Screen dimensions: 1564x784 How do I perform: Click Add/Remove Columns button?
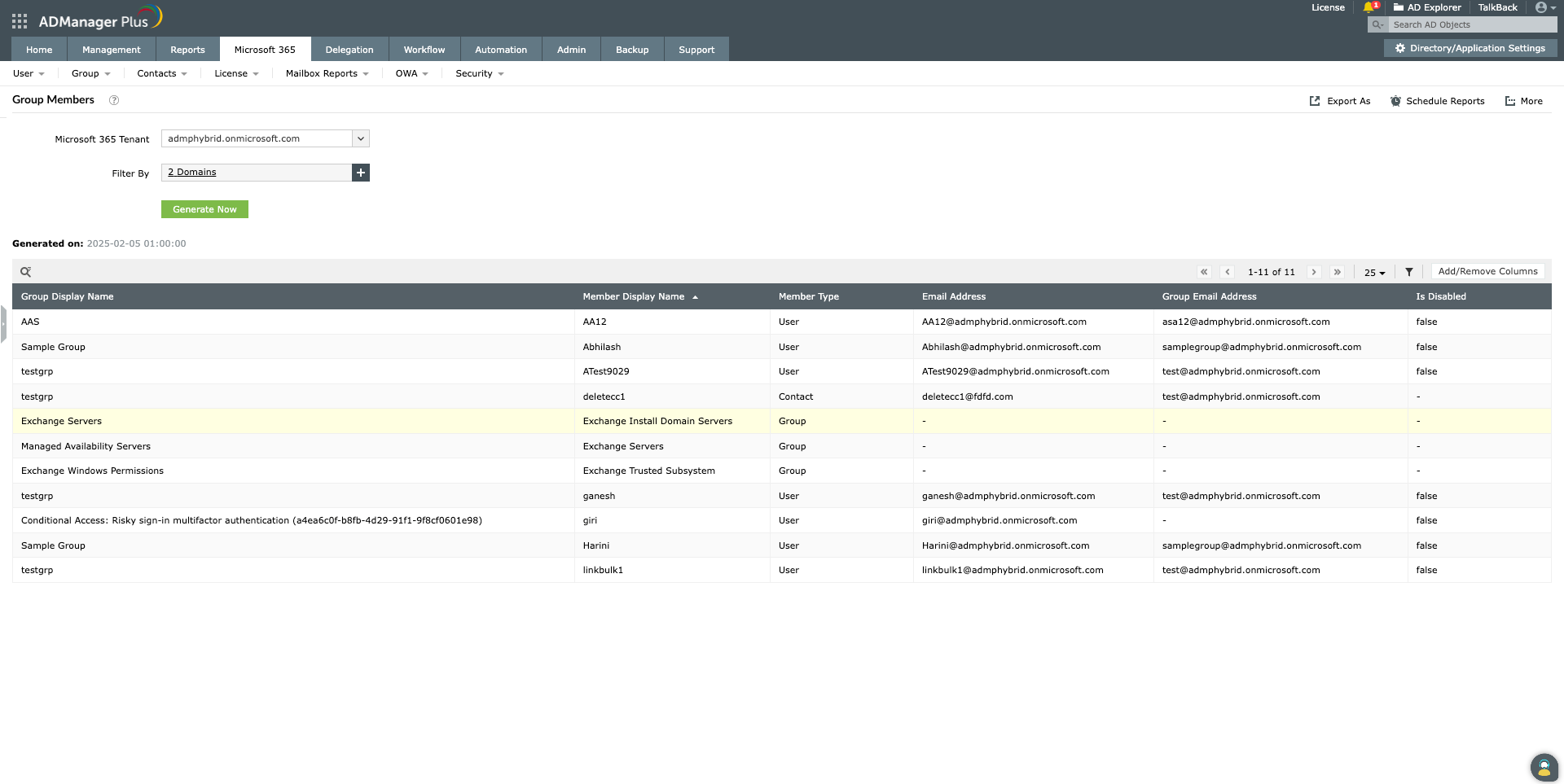point(1487,272)
